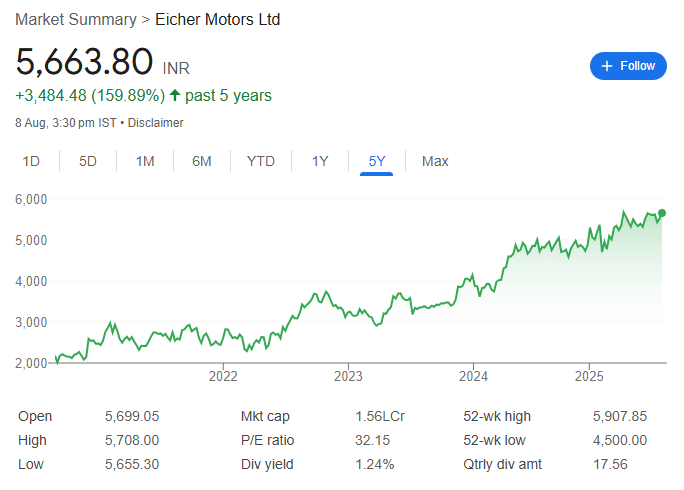Click the High label in stats table
The width and height of the screenshot is (684, 490).
[x=32, y=440]
